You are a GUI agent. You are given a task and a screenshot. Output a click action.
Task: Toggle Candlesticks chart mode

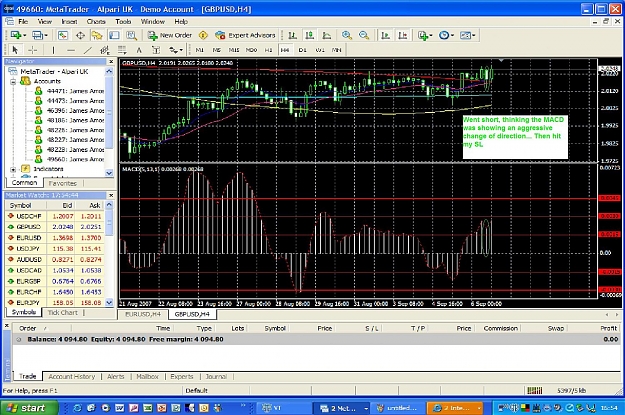coord(310,35)
